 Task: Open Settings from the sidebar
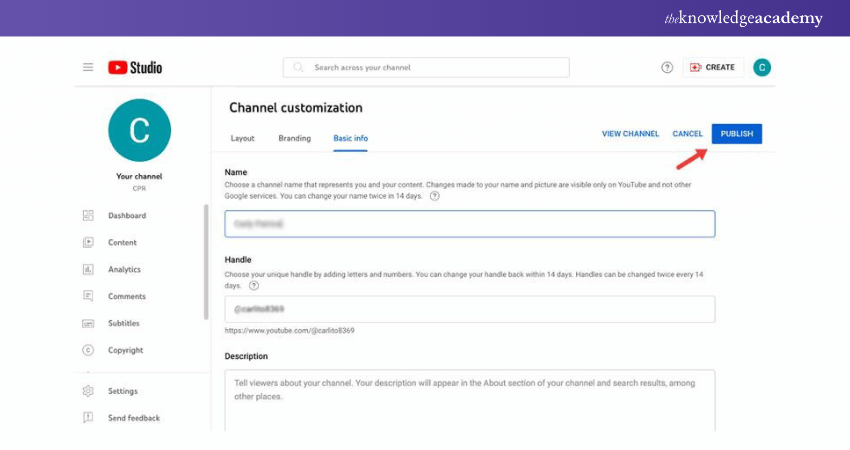tap(123, 391)
